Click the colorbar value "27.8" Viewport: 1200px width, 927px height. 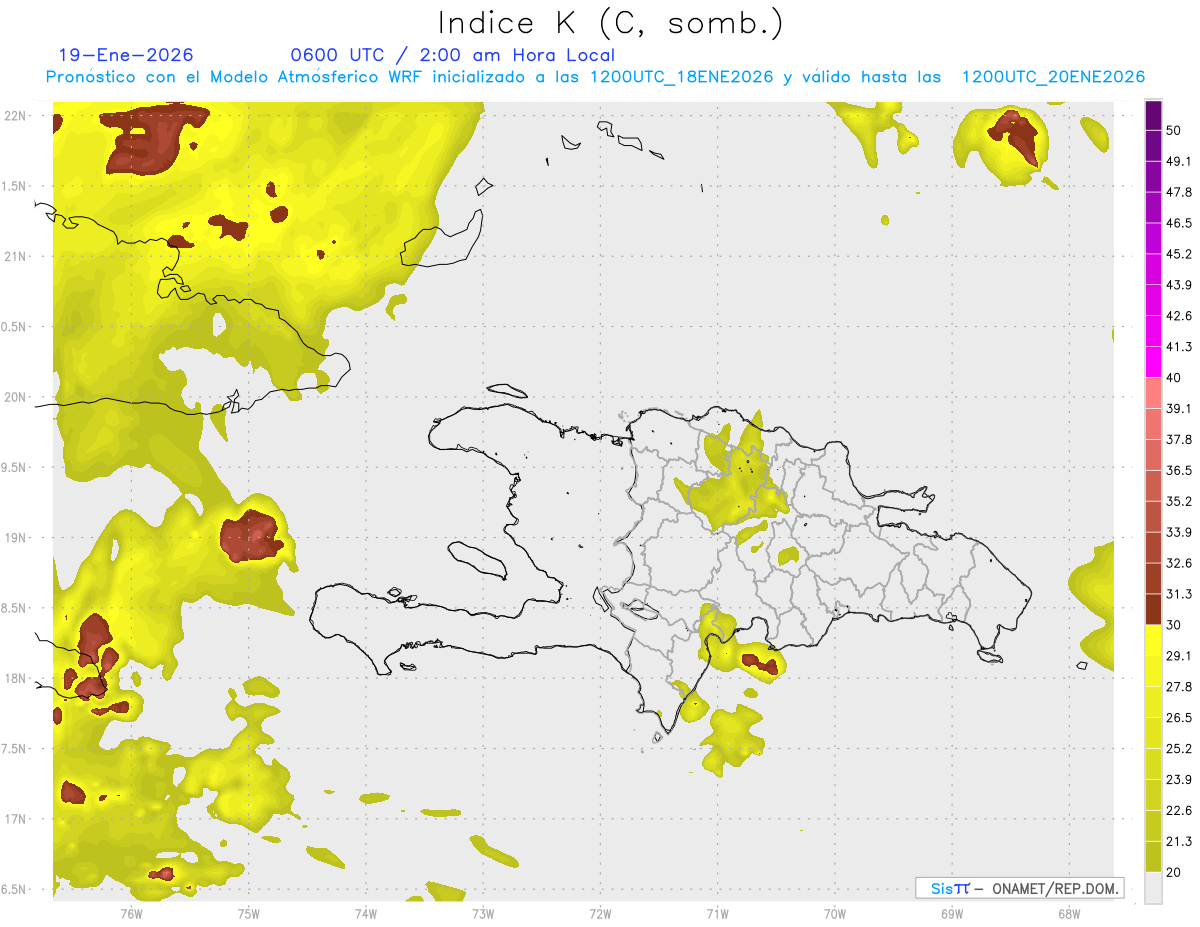[1180, 687]
